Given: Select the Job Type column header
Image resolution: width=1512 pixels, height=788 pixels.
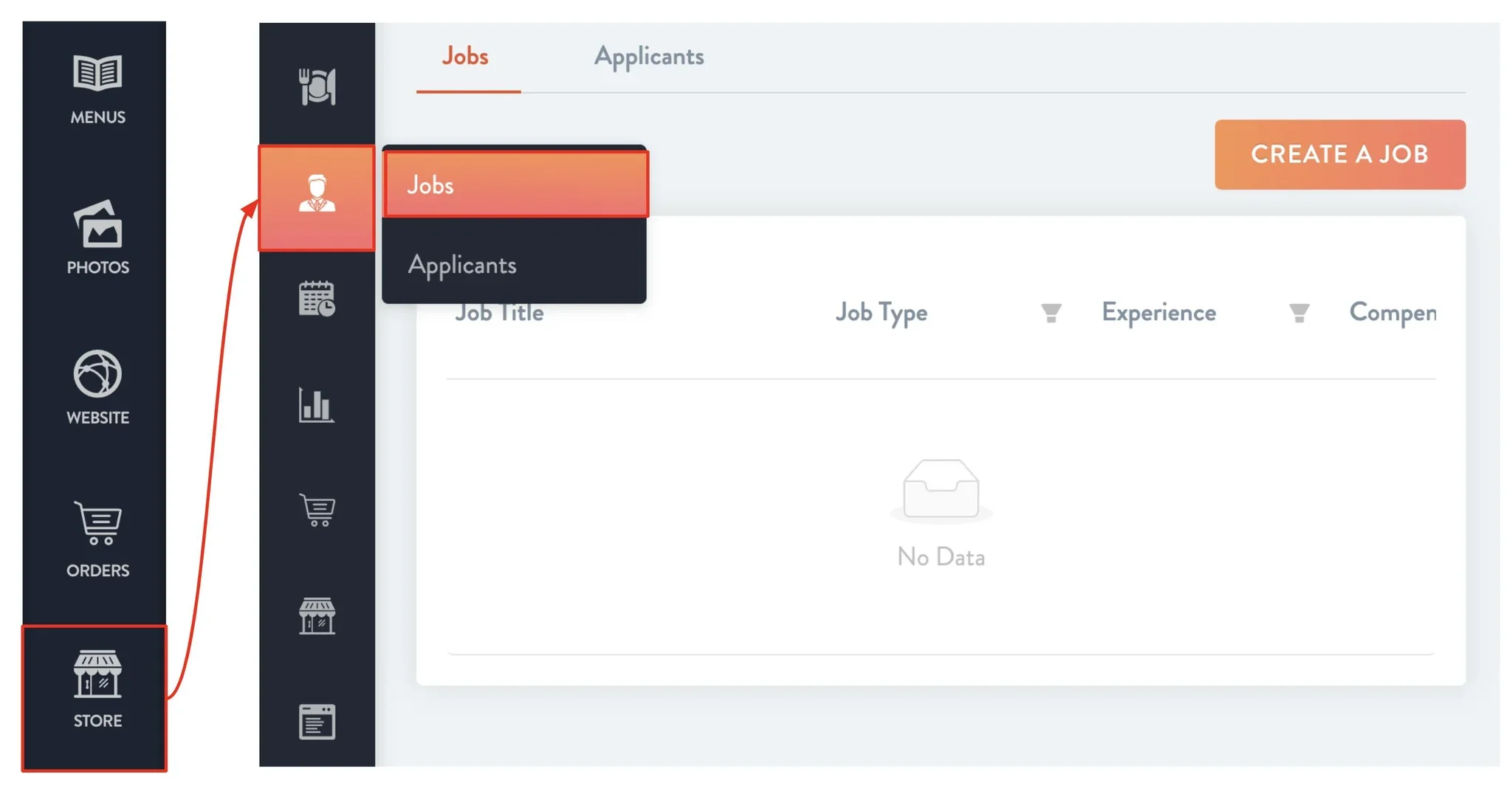Looking at the screenshot, I should (881, 313).
